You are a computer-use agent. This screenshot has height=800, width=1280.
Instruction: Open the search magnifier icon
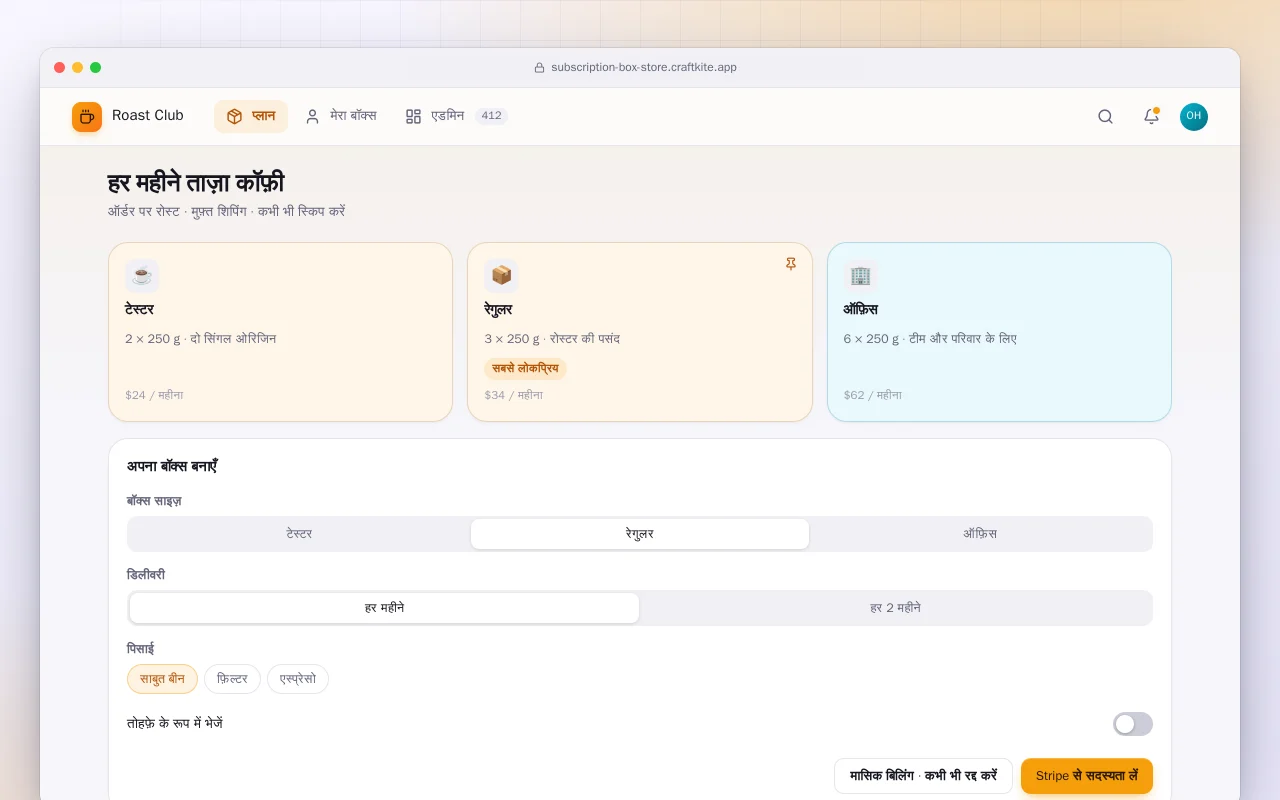(1105, 117)
